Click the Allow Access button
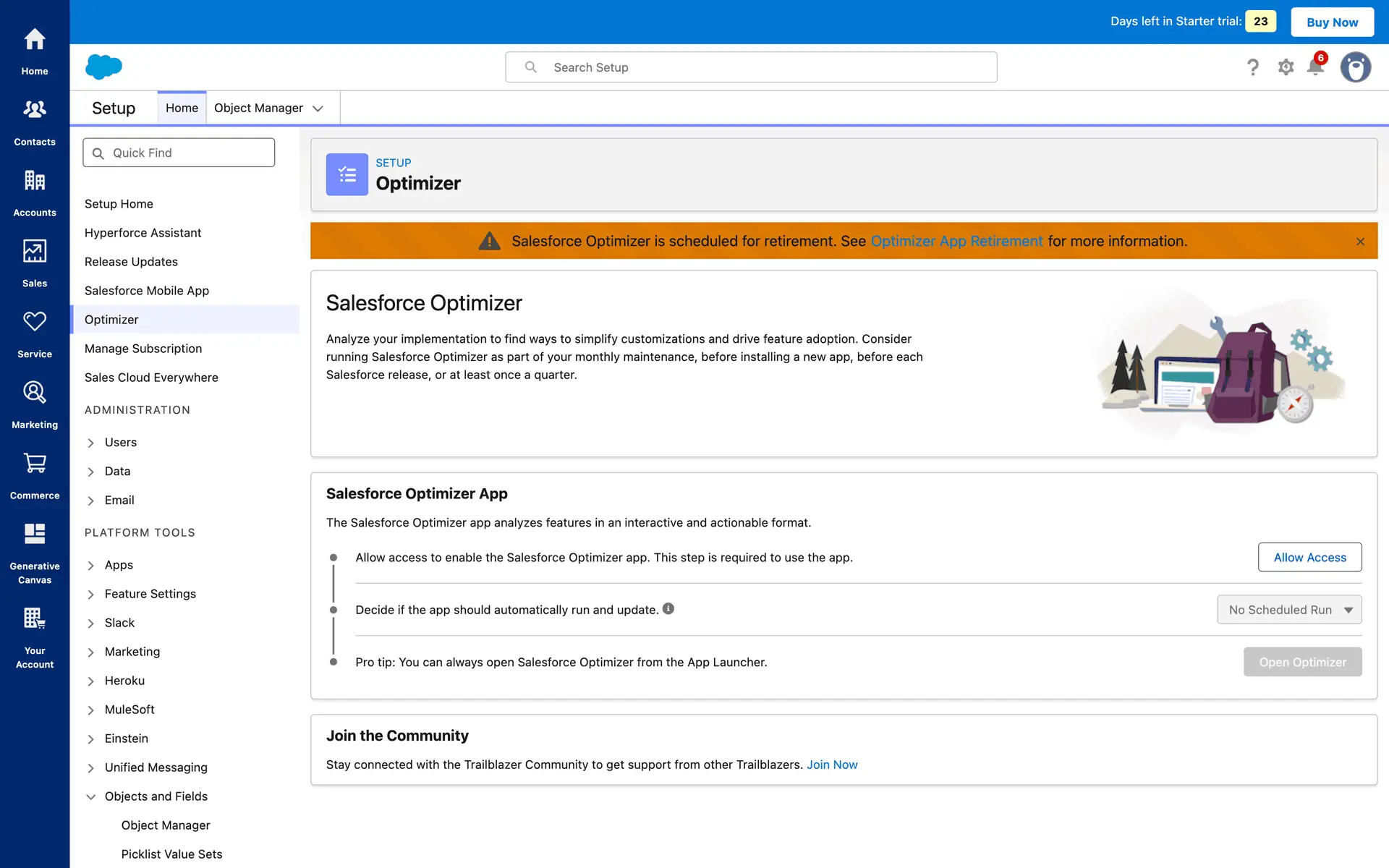Screen dimensions: 1389x868 point(1309,558)
